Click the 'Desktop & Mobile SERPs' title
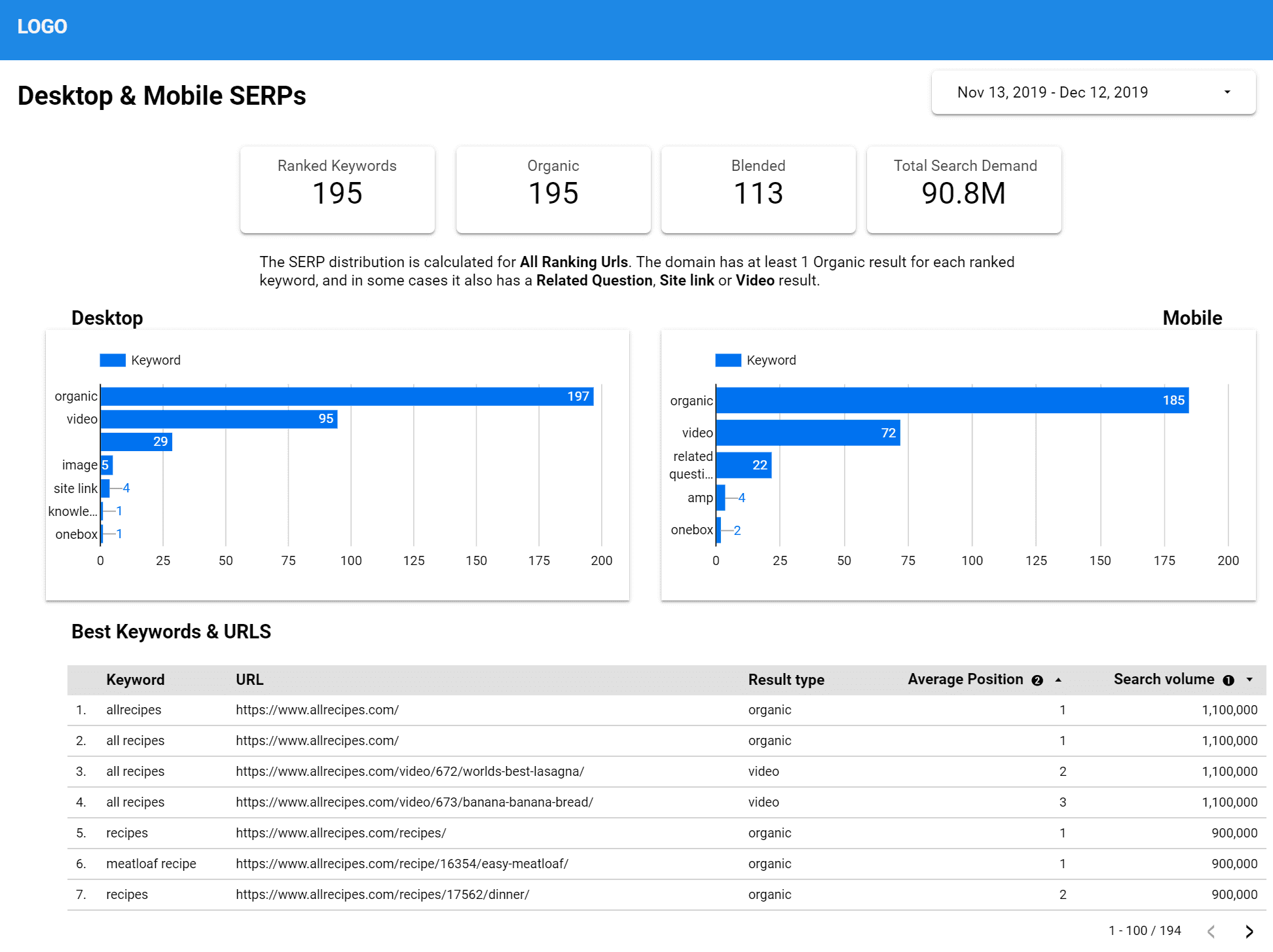Image resolution: width=1273 pixels, height=952 pixels. [x=162, y=96]
